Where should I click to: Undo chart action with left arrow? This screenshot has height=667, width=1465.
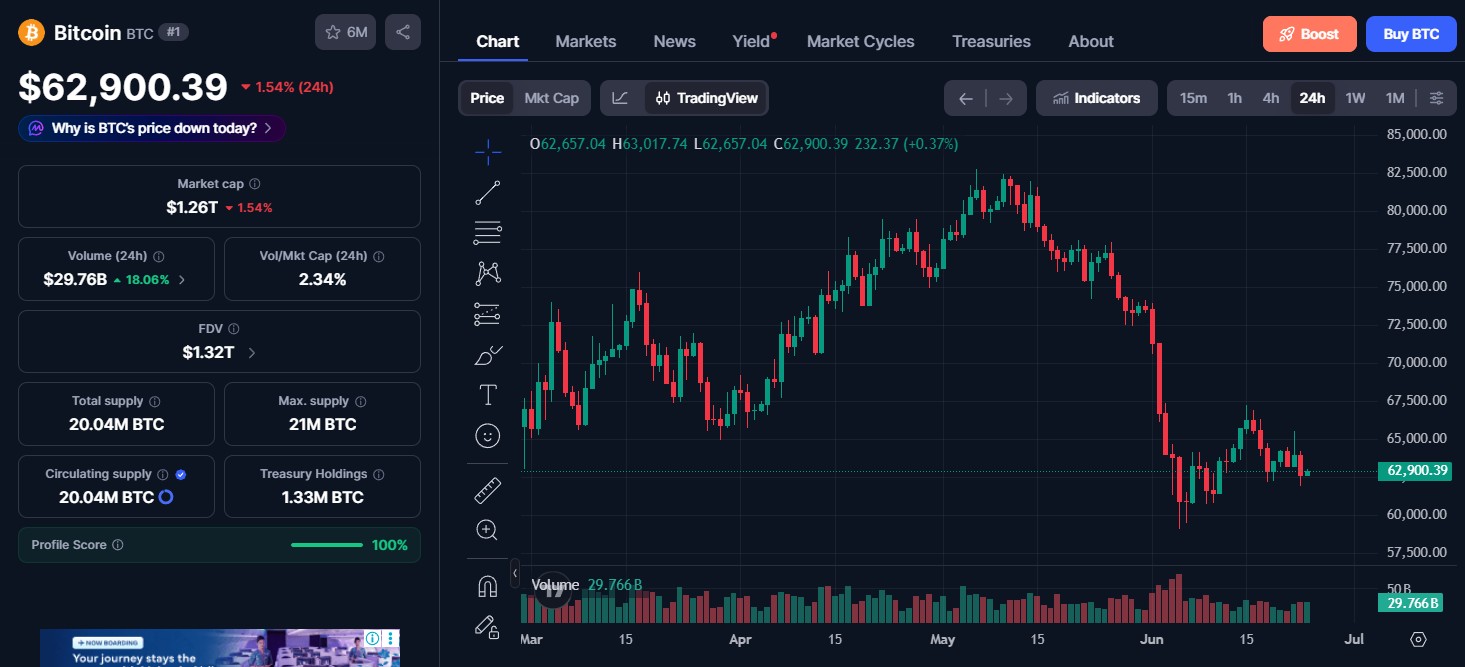(x=965, y=98)
